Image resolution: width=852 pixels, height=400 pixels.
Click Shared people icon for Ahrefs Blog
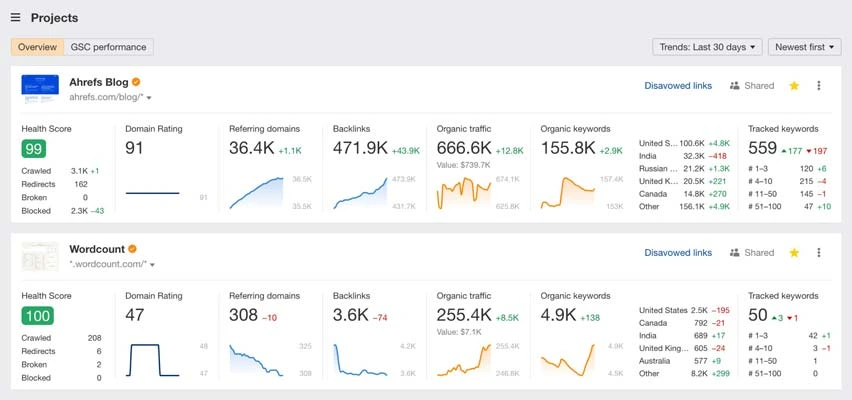pyautogui.click(x=735, y=86)
